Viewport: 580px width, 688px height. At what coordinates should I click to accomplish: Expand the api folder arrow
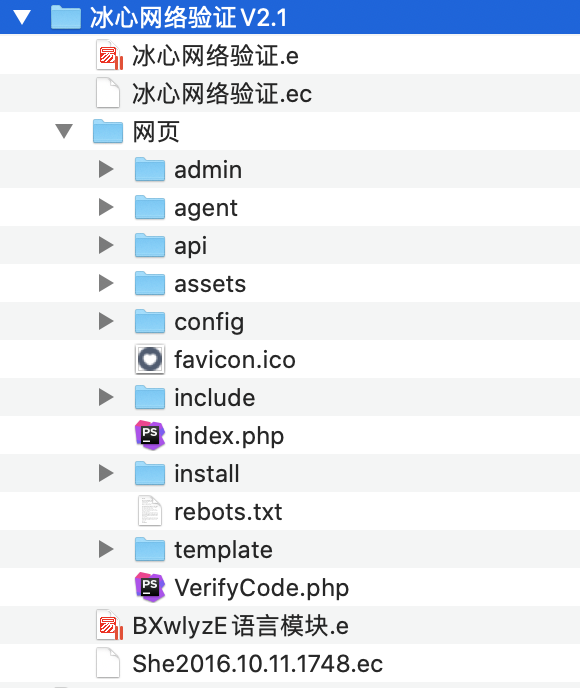coord(106,245)
